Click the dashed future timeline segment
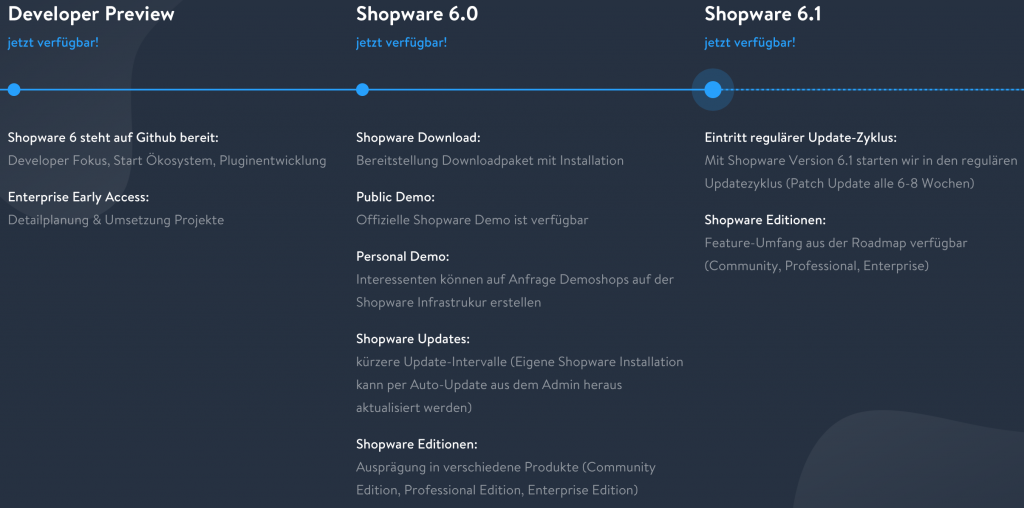 [x=879, y=89]
